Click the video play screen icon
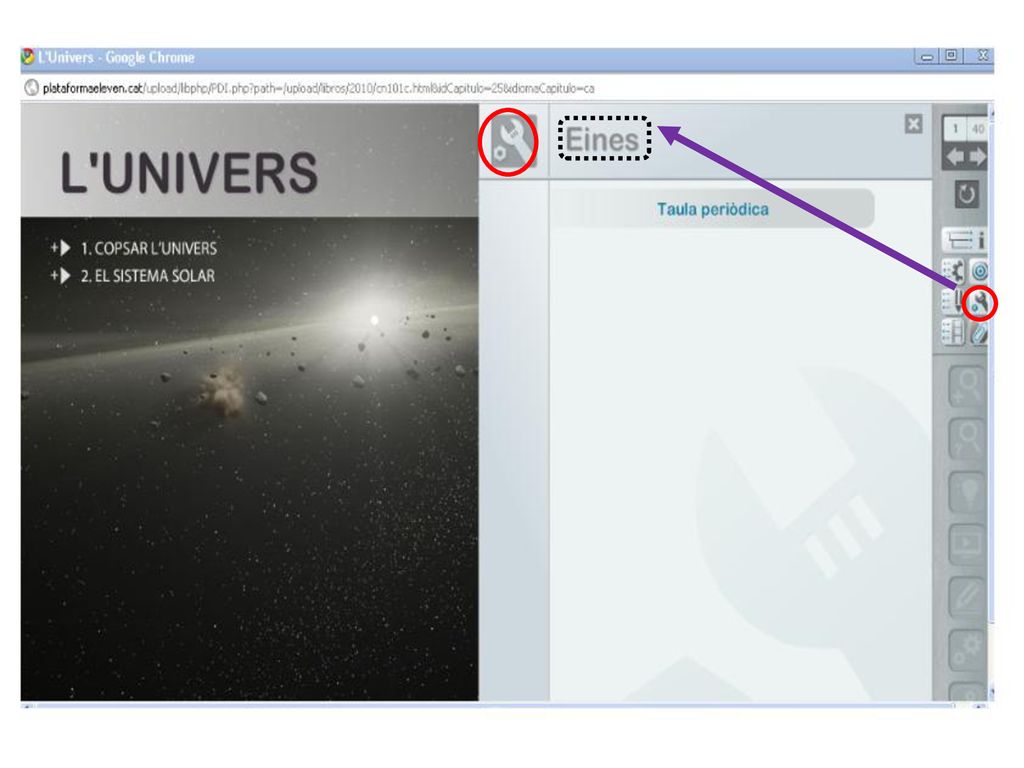The width and height of the screenshot is (1024, 768). 967,543
